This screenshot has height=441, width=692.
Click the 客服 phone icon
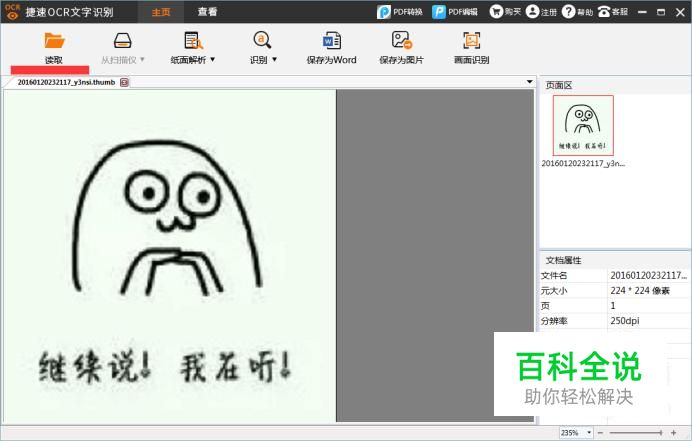pos(604,11)
